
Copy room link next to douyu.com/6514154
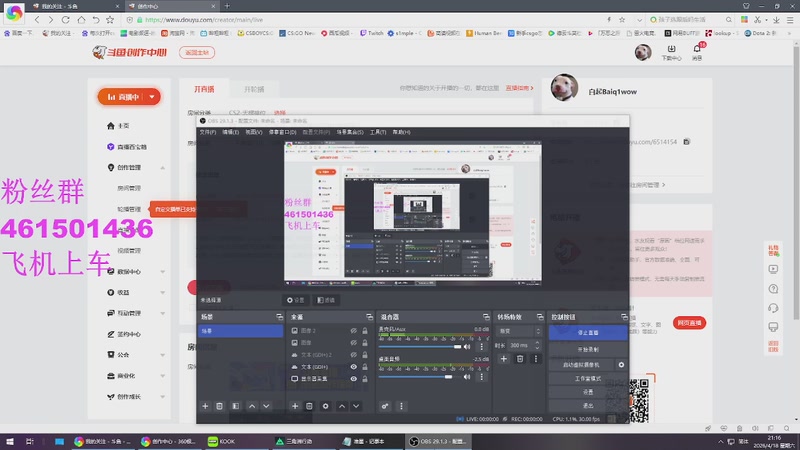tap(687, 141)
